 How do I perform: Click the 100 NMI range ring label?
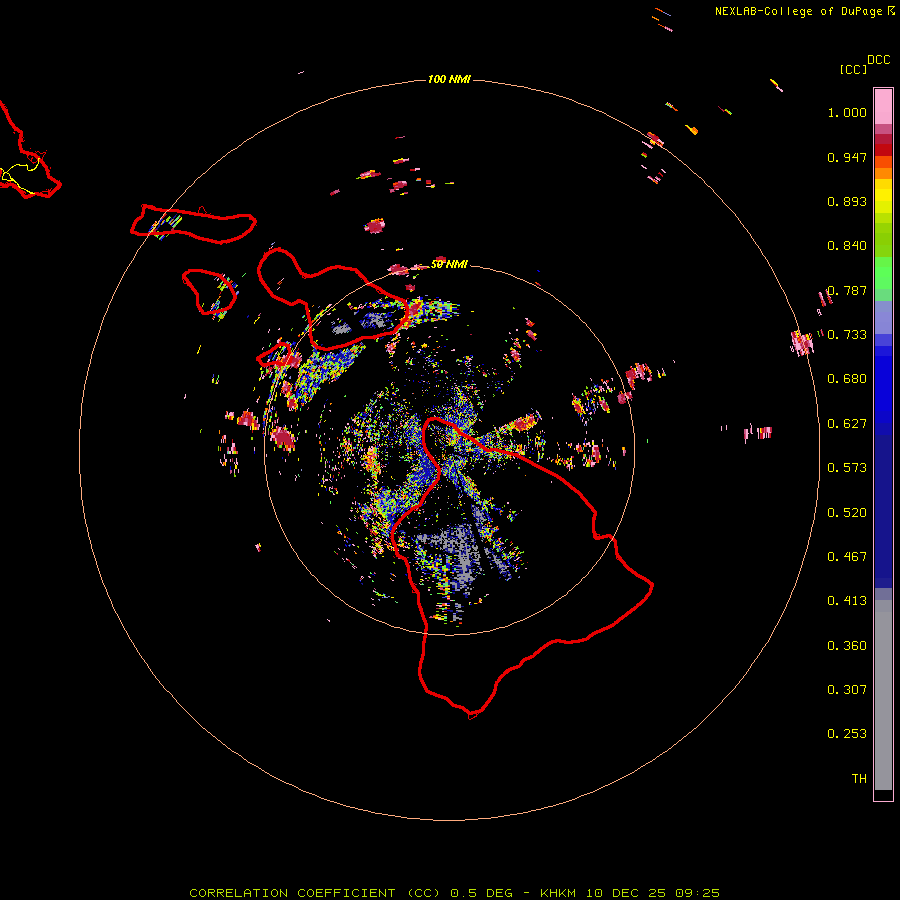pos(449,79)
